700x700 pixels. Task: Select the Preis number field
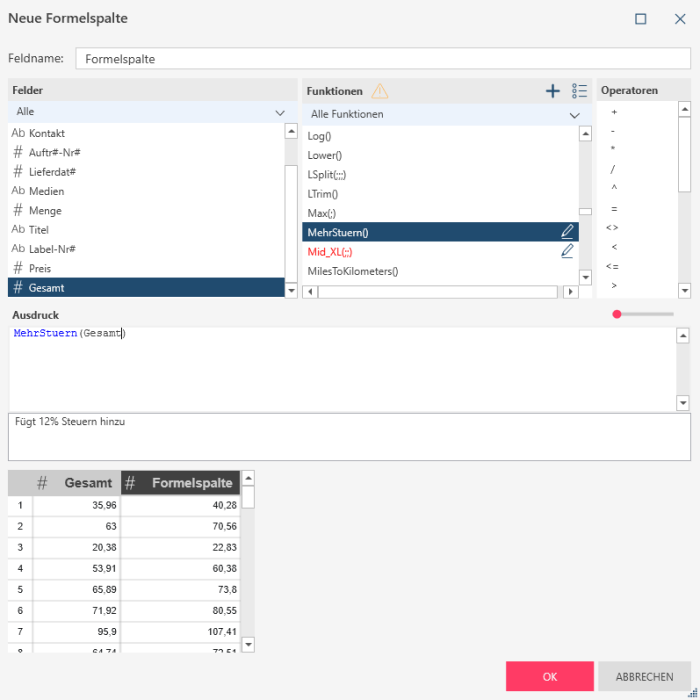tap(40, 268)
